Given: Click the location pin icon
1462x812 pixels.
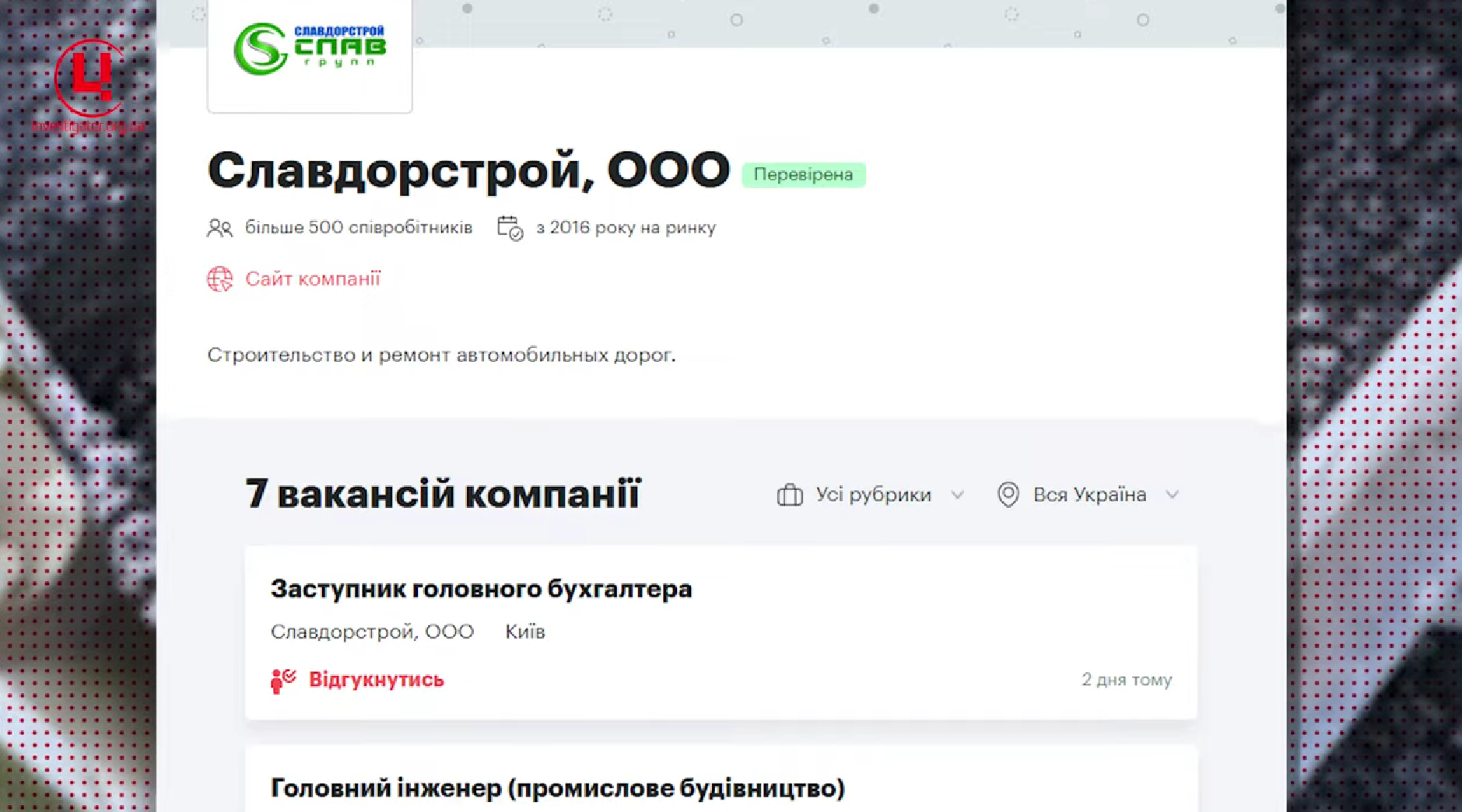Looking at the screenshot, I should (1008, 495).
